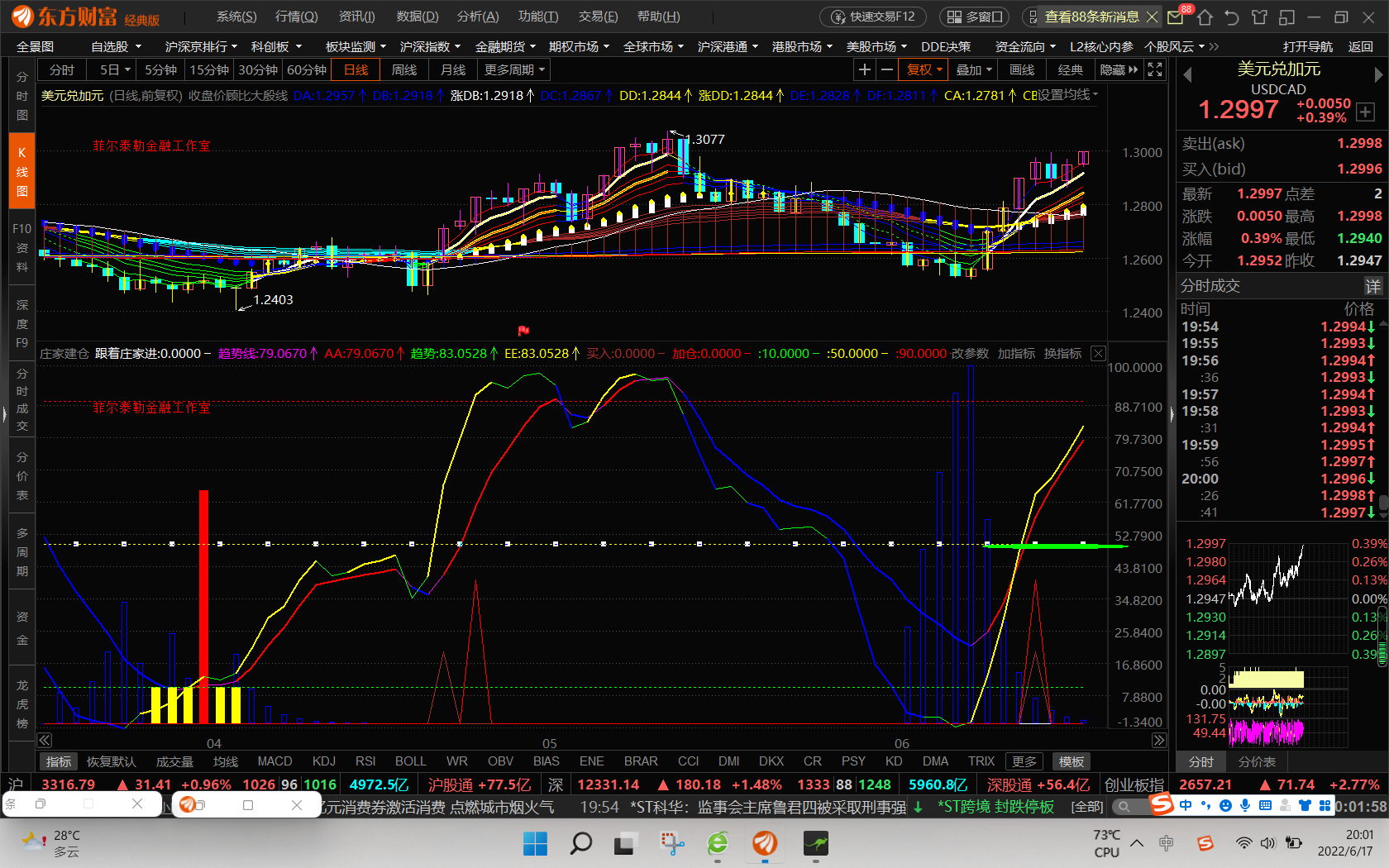Dismiss the 88 new messages notification

[1152, 17]
